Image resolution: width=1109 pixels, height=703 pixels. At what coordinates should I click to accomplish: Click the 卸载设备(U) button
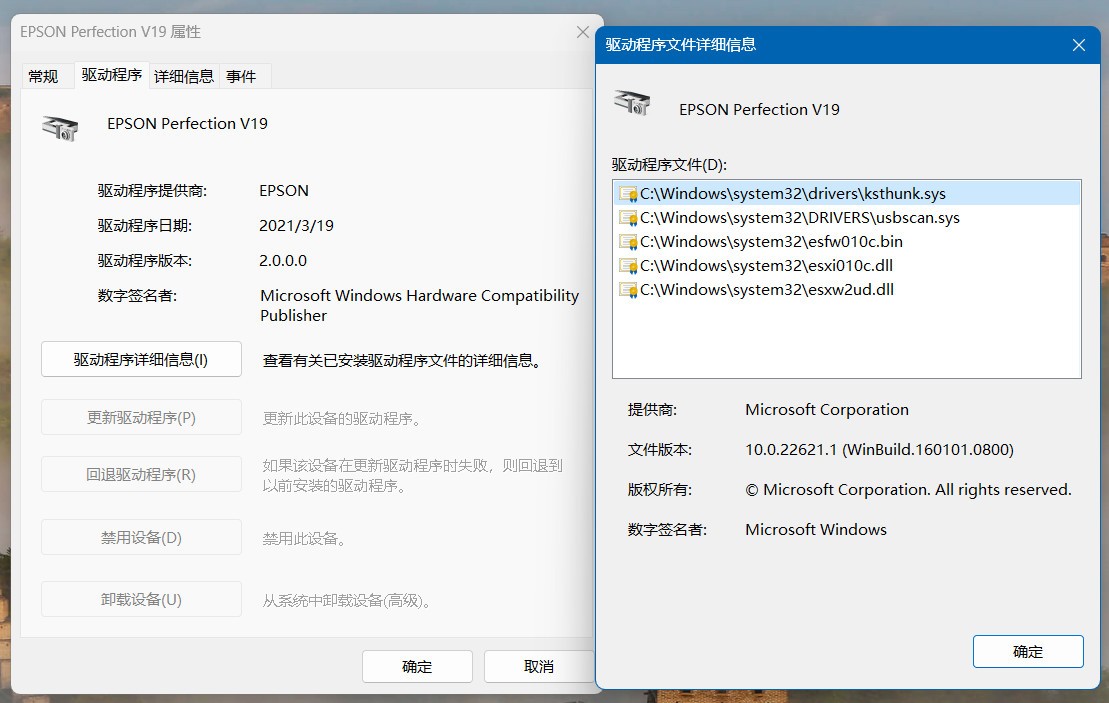pyautogui.click(x=141, y=600)
